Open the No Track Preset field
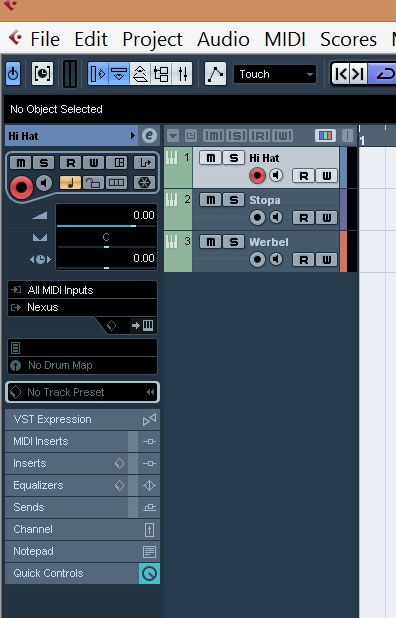Image resolution: width=396 pixels, height=618 pixels. 82,392
